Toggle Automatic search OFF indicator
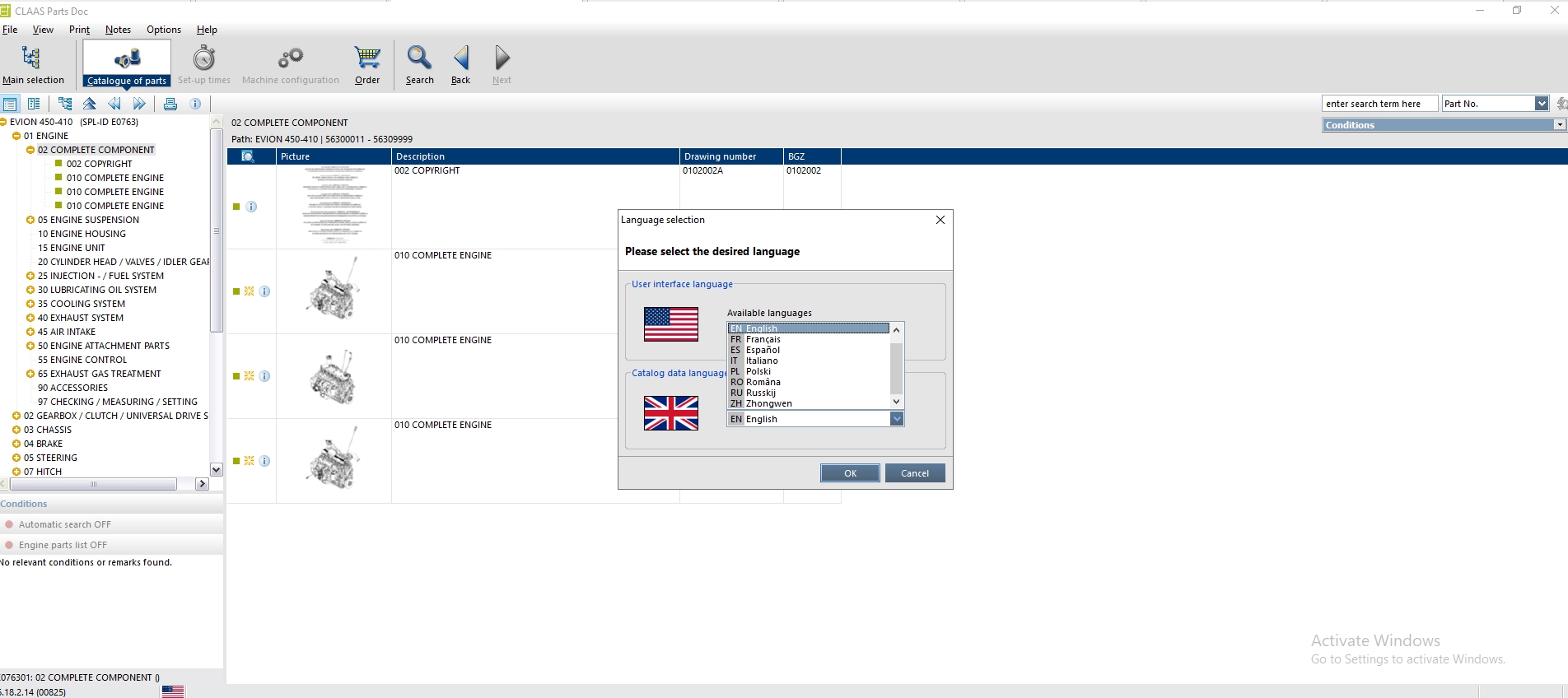This screenshot has width=1568, height=698. point(9,524)
